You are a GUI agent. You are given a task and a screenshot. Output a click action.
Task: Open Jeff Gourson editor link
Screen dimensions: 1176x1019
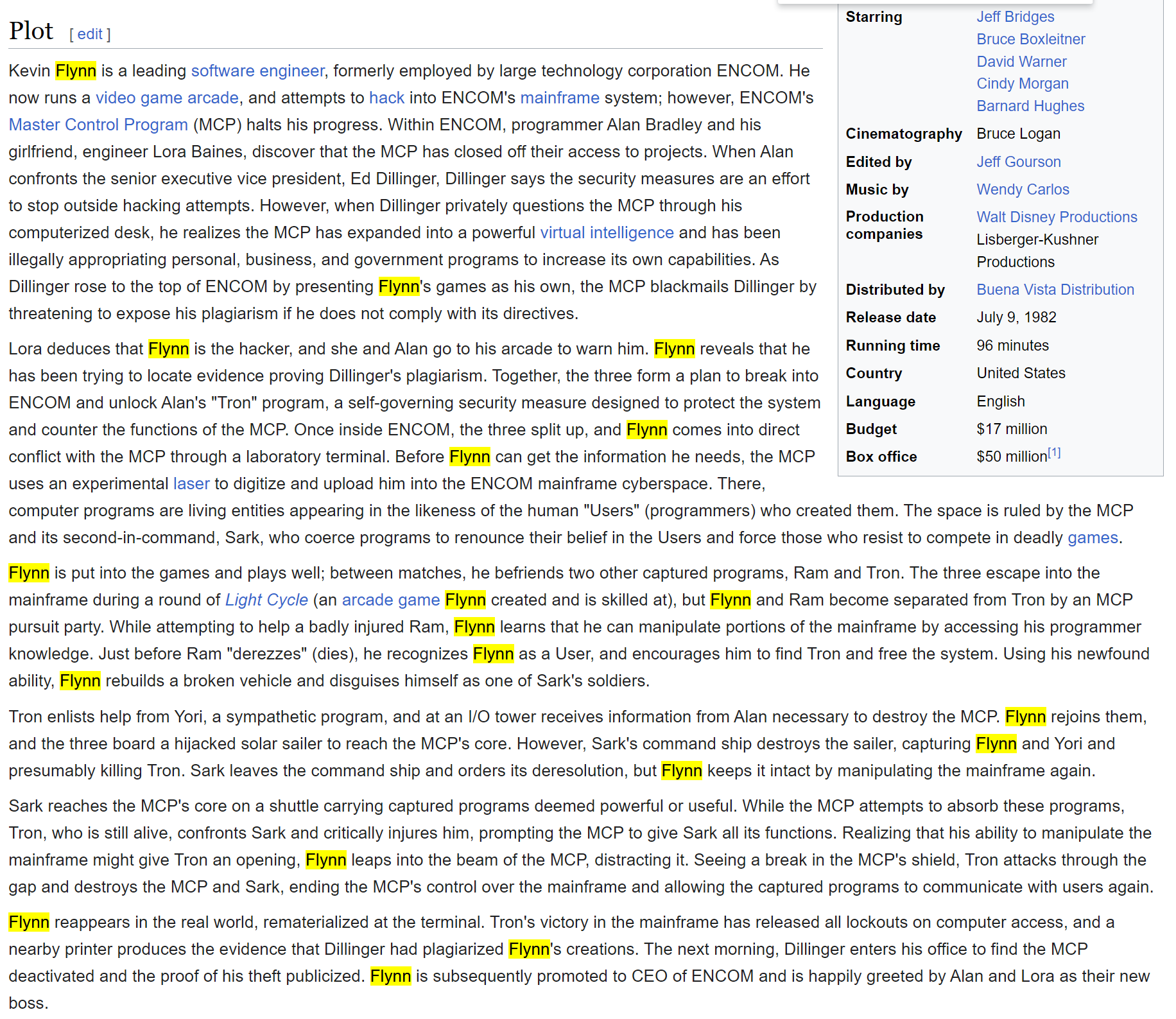coord(1019,162)
